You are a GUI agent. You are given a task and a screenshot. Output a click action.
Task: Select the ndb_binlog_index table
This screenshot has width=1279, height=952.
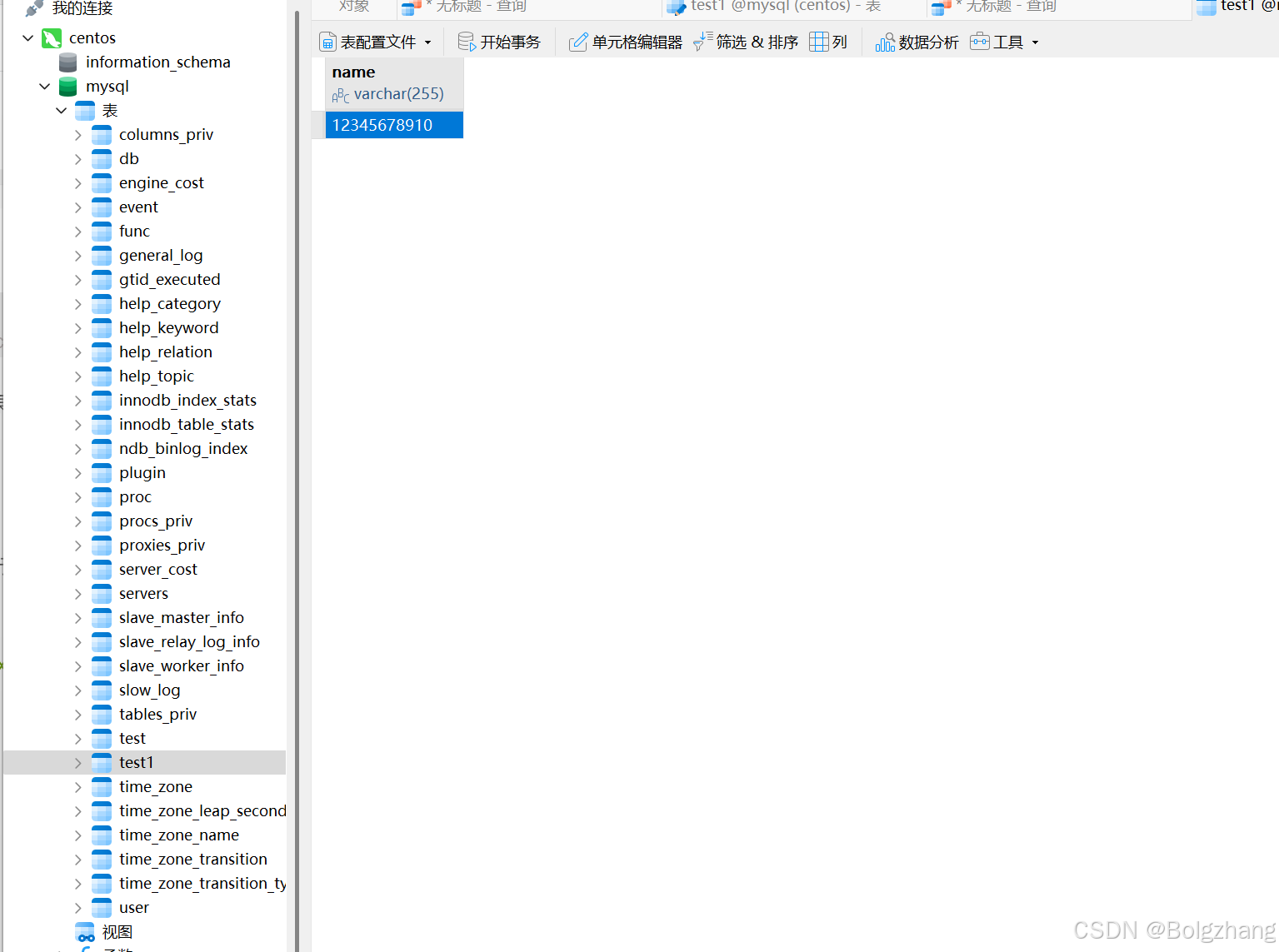point(183,449)
